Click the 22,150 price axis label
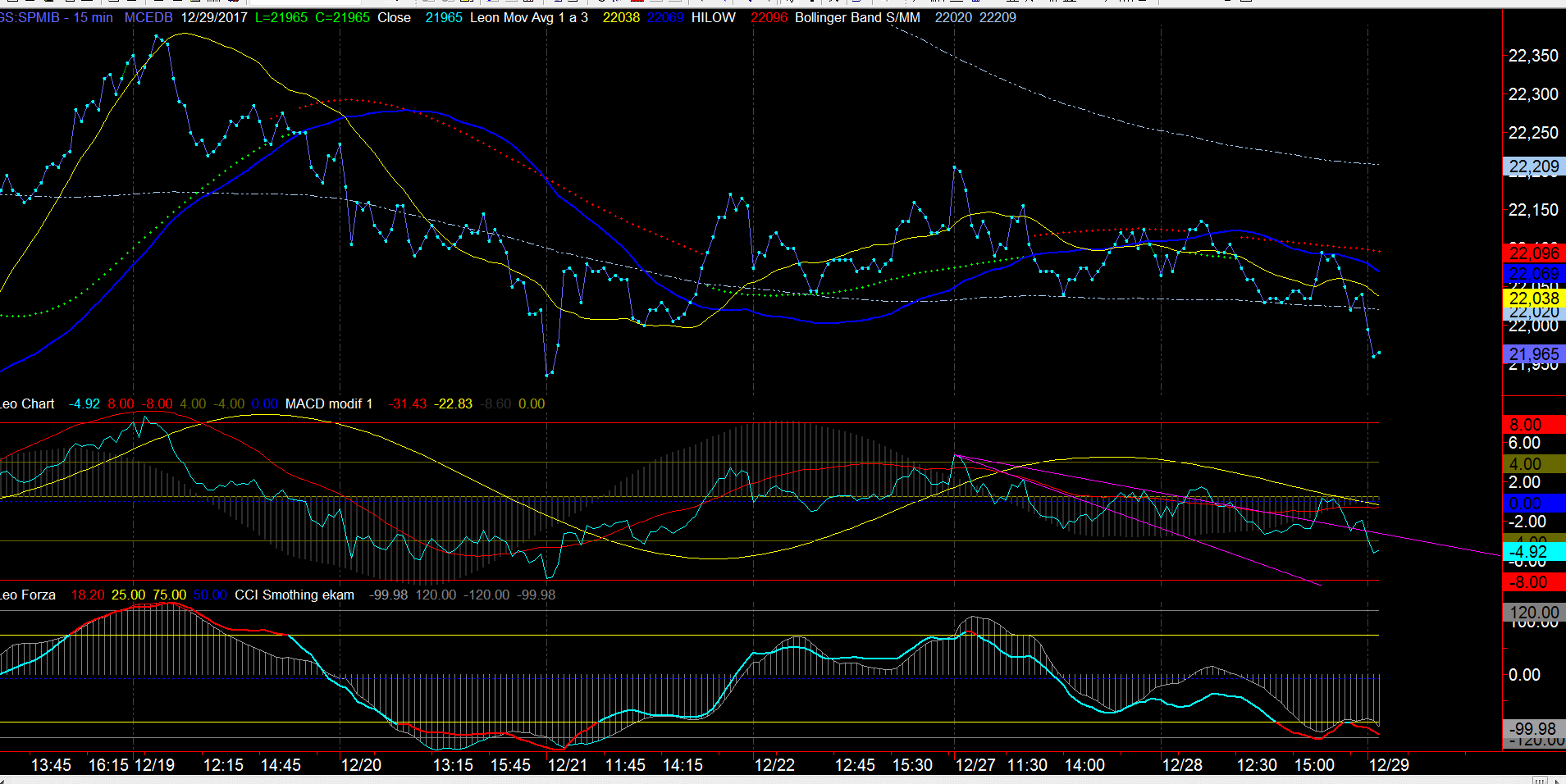Image resolution: width=1566 pixels, height=784 pixels. tap(1533, 210)
